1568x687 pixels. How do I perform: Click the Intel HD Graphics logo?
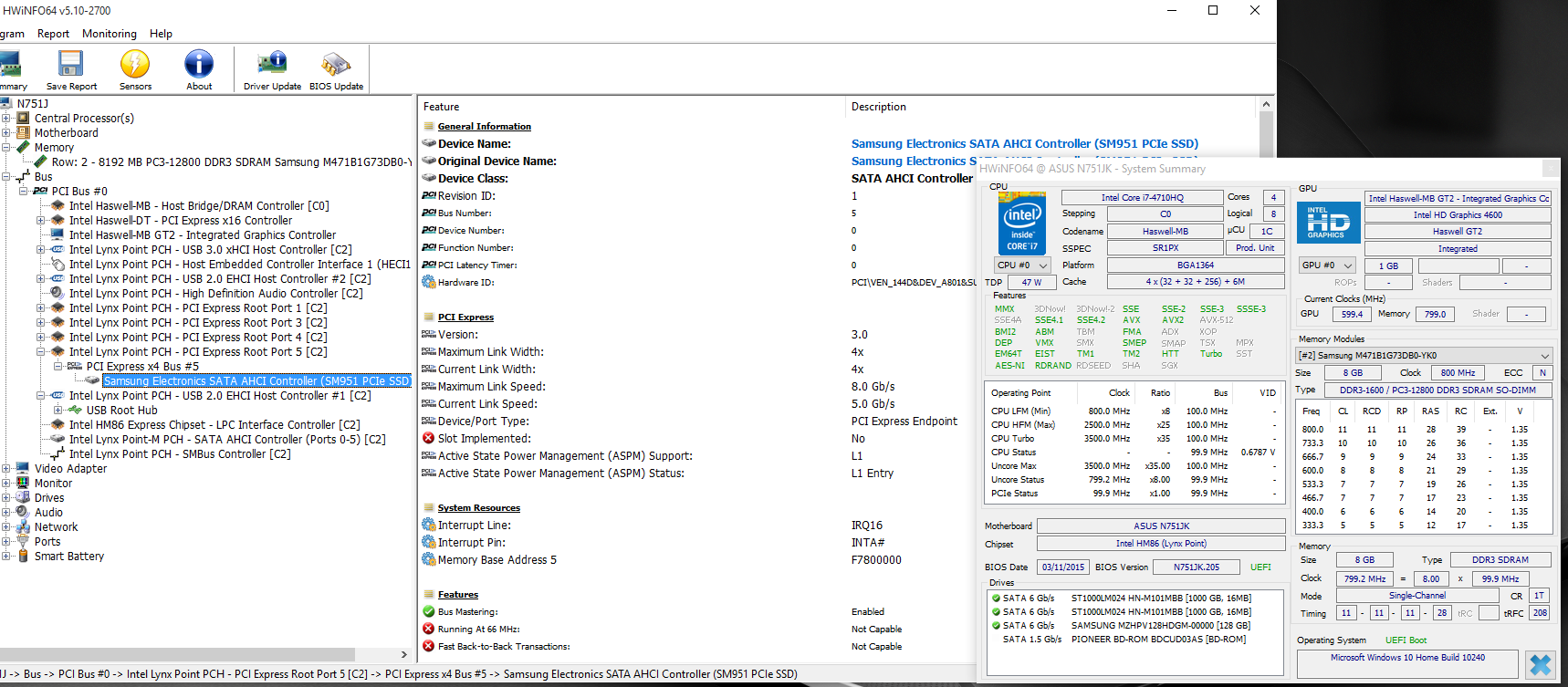coord(1328,224)
